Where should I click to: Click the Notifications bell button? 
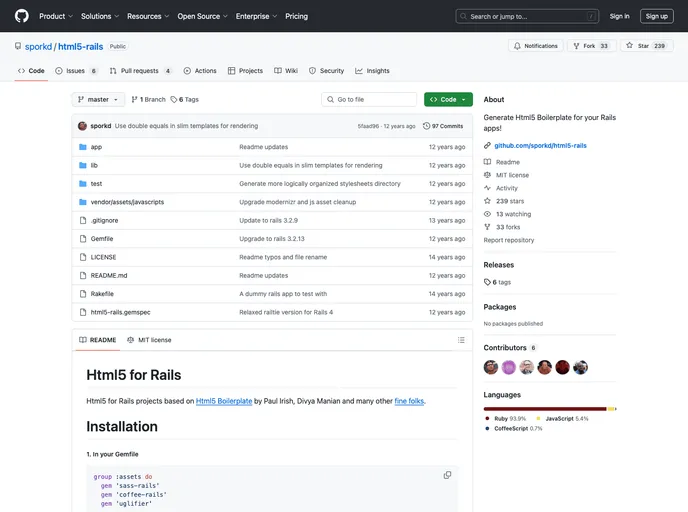pos(536,46)
